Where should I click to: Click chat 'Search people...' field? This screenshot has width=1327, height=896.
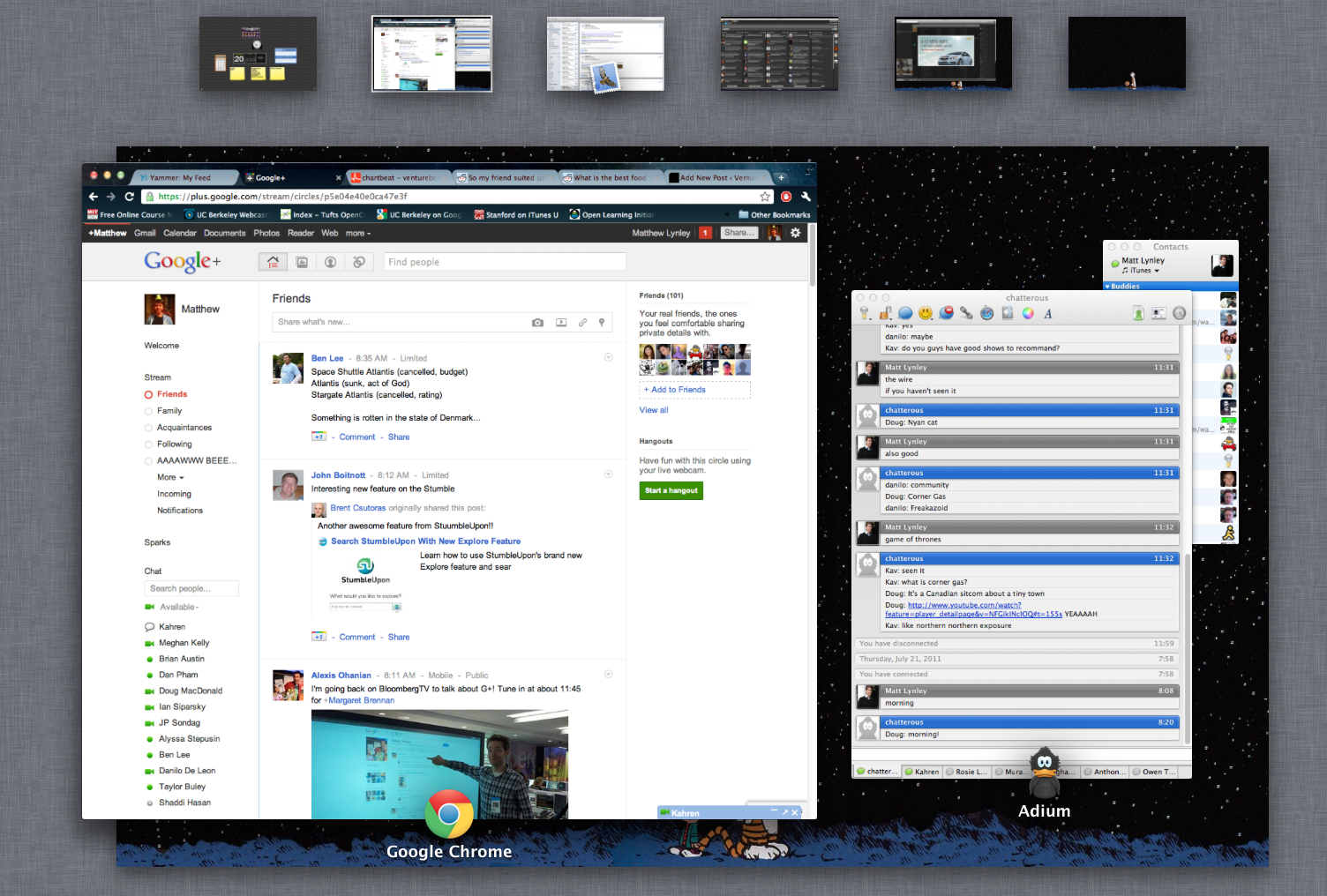191,588
